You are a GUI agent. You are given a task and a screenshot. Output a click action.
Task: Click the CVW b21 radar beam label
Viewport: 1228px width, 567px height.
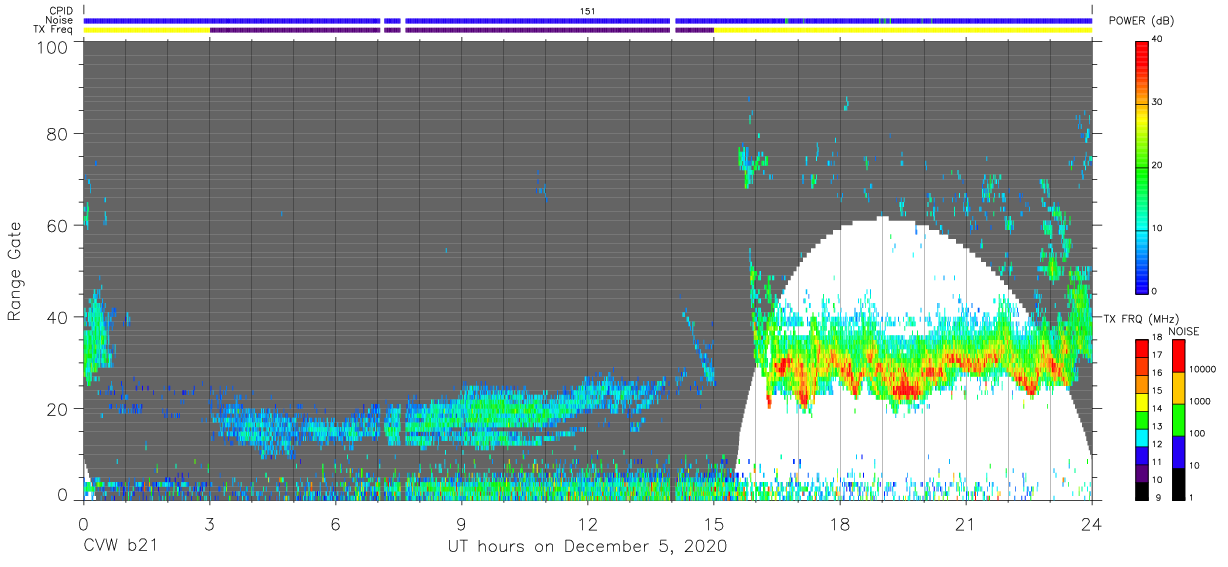point(120,547)
